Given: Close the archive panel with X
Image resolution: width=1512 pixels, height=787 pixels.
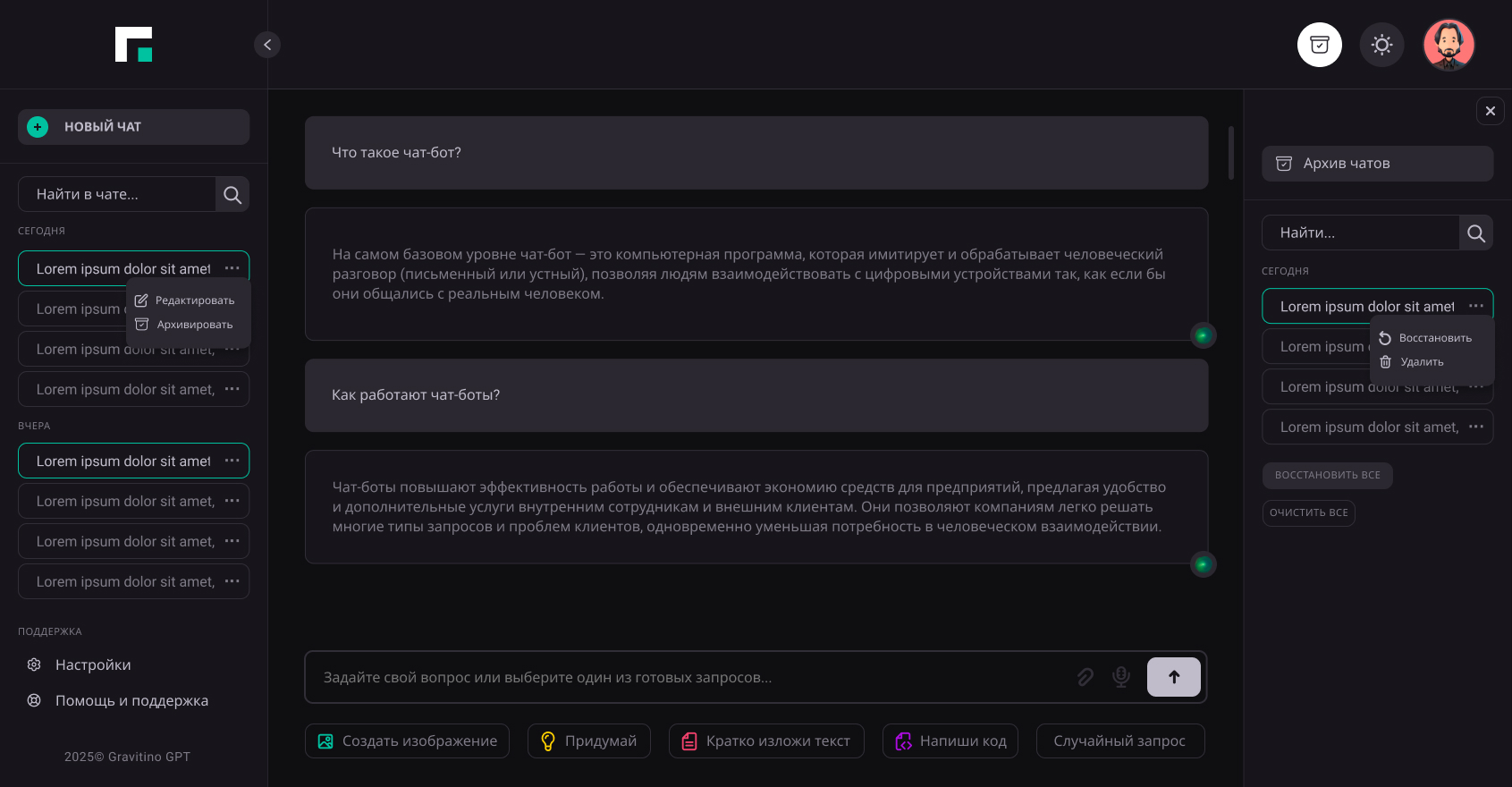Looking at the screenshot, I should 1490,111.
